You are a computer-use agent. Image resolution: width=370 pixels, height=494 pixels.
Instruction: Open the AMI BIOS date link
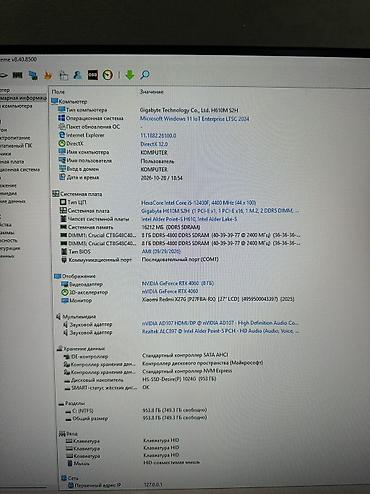161,251
